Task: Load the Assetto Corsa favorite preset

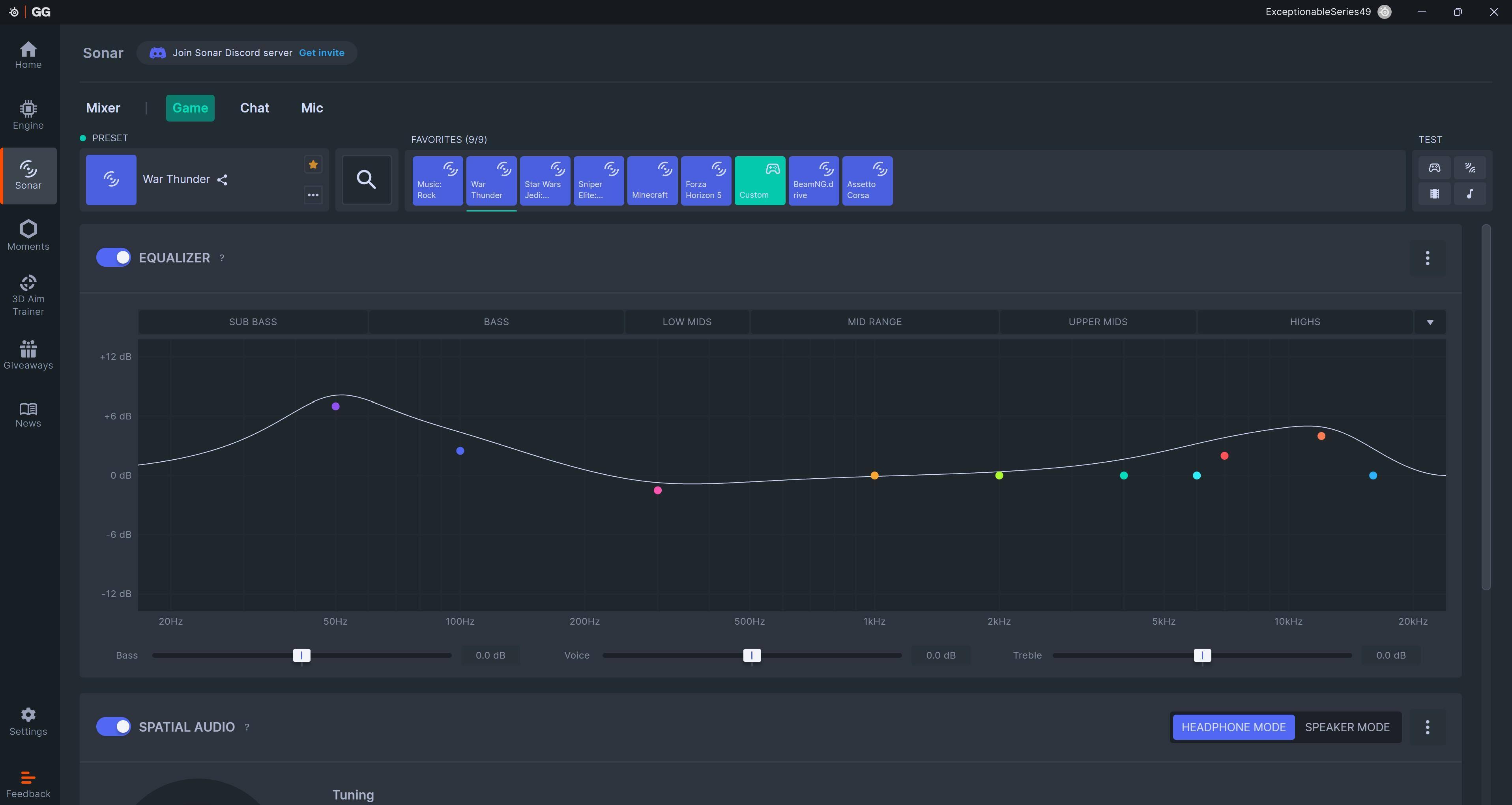Action: pos(868,181)
